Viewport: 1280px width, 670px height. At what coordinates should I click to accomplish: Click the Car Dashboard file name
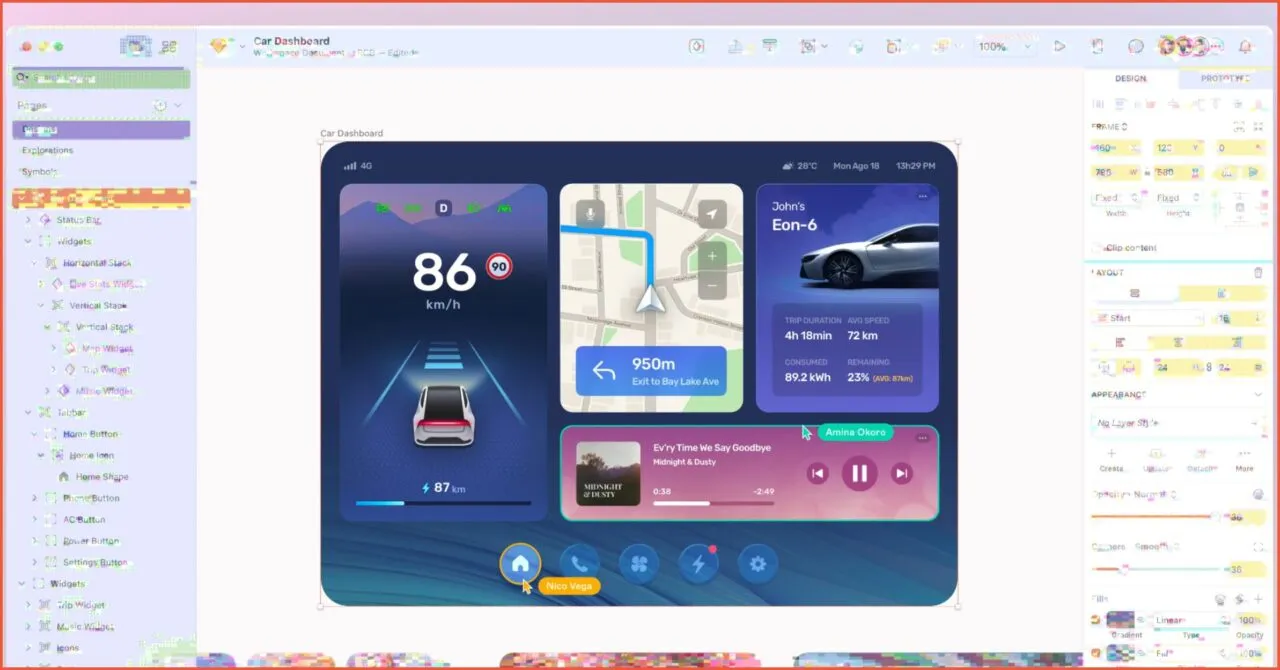(x=291, y=41)
